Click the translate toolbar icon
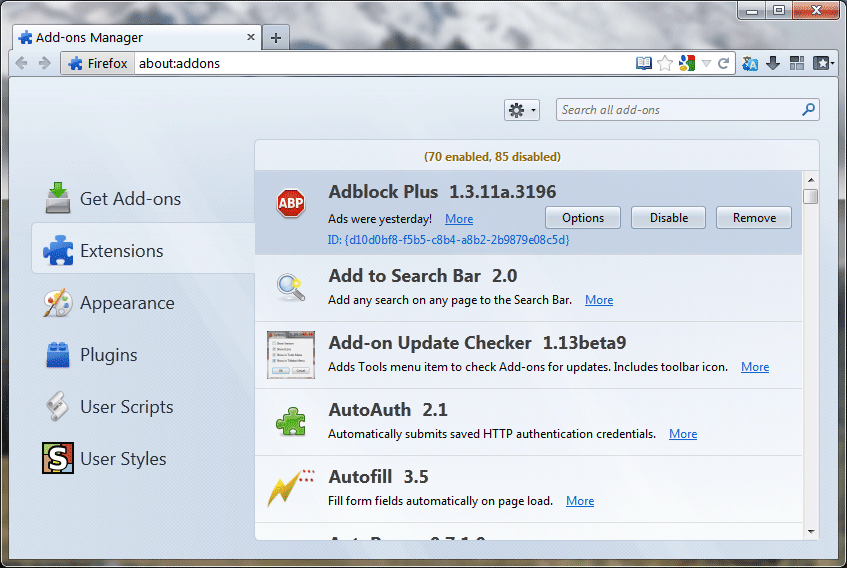The height and width of the screenshot is (568, 847). 750,63
